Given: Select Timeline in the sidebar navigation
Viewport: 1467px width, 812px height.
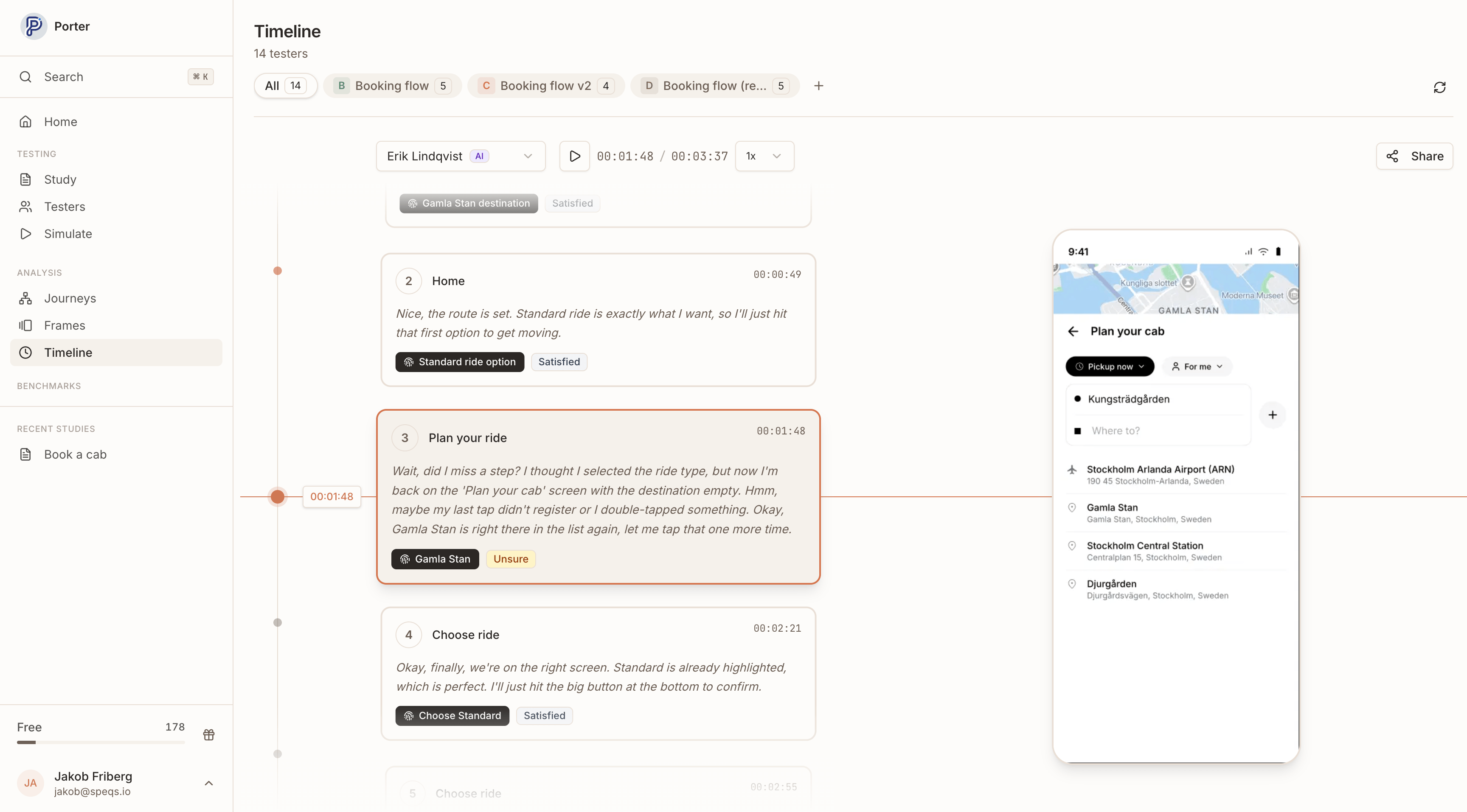Looking at the screenshot, I should click(x=68, y=352).
